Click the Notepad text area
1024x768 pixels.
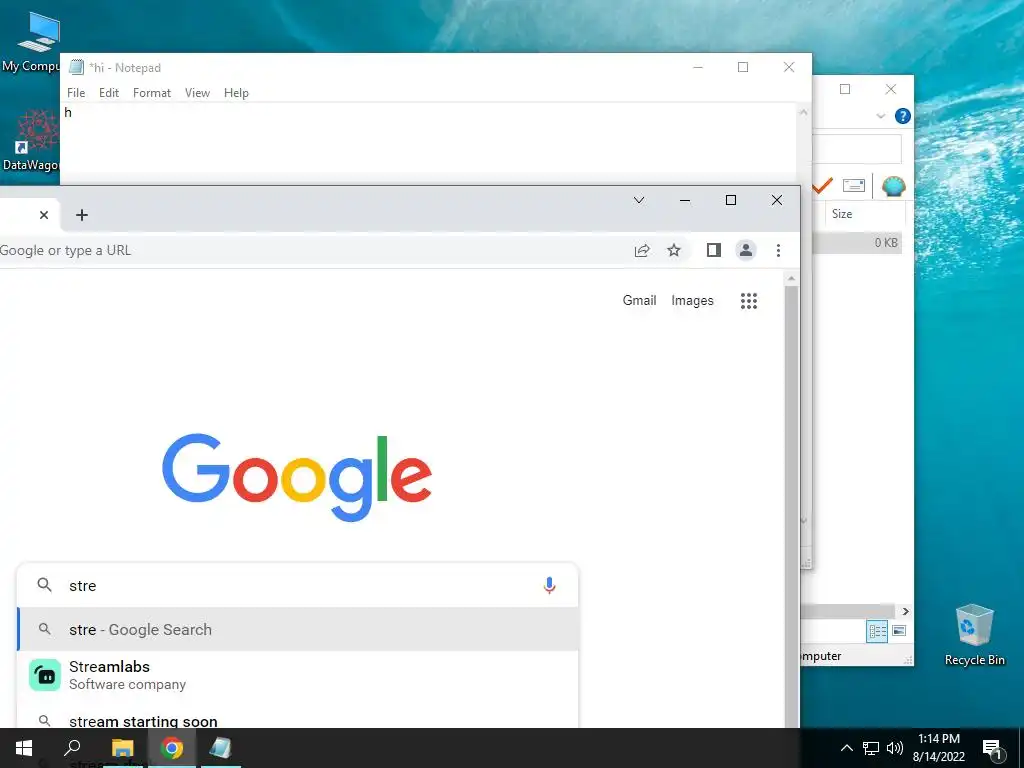(x=428, y=144)
